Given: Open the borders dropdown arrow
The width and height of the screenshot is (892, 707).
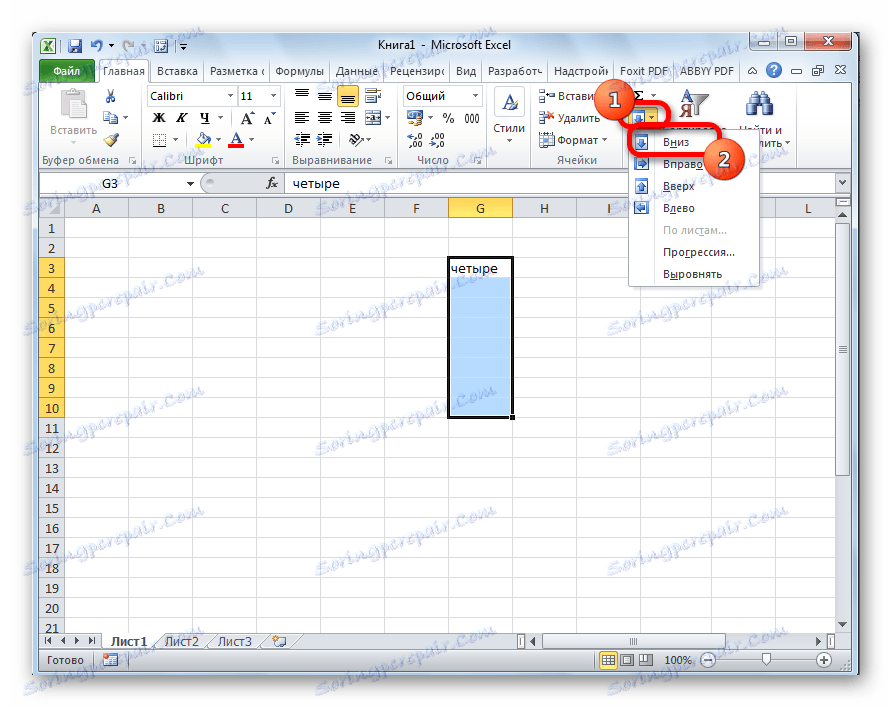Looking at the screenshot, I should point(175,139).
